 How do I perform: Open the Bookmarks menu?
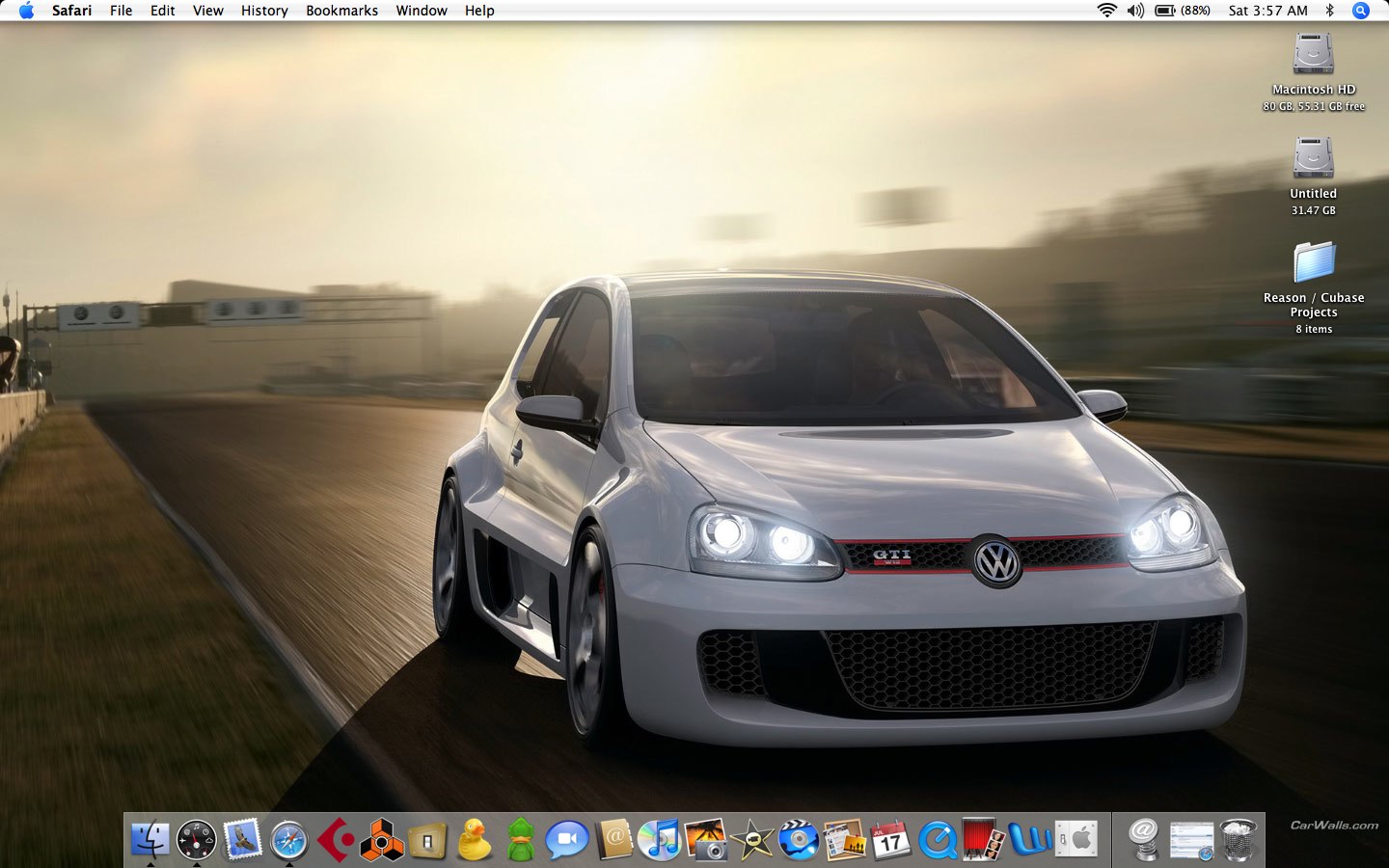click(341, 11)
